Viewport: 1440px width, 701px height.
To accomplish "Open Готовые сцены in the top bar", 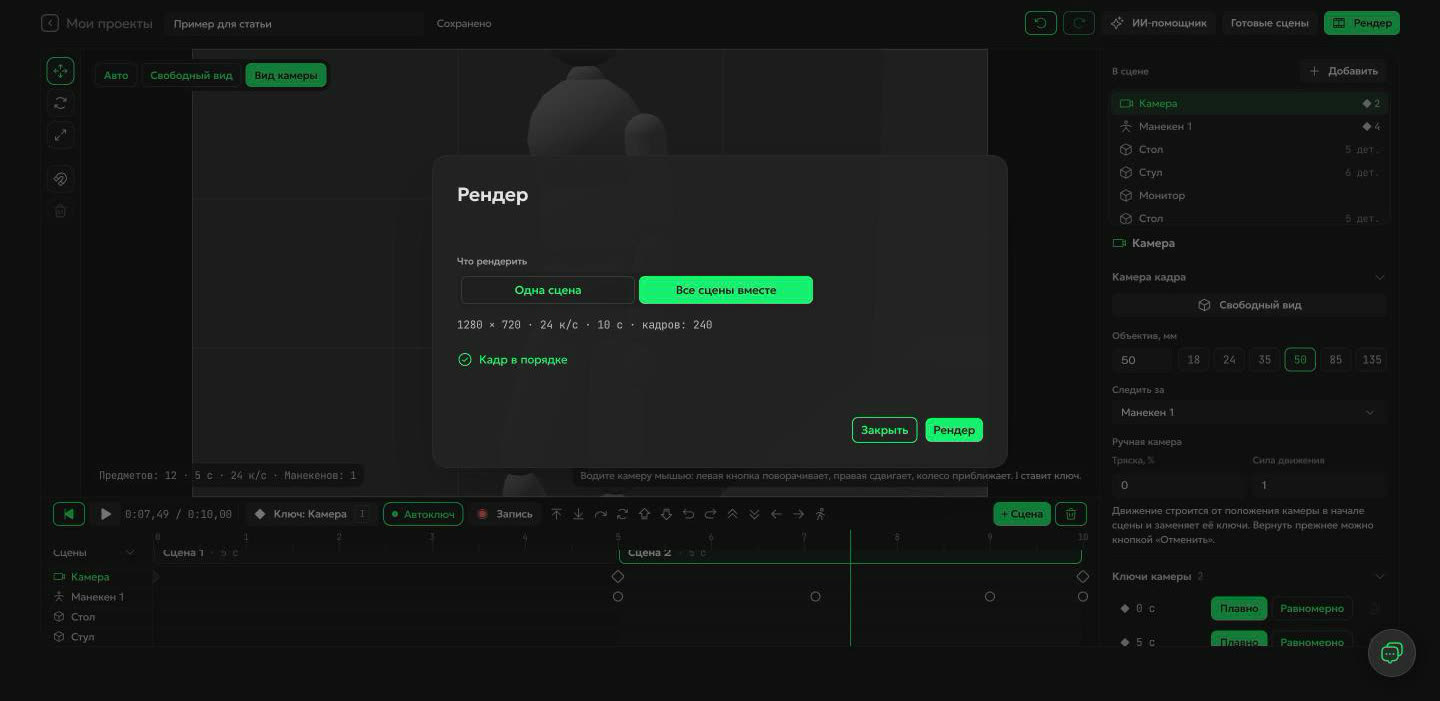I will click(x=1269, y=23).
